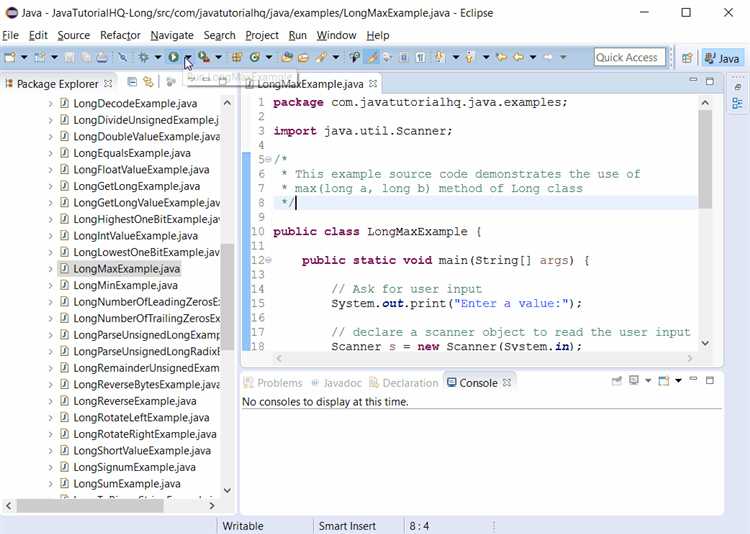Select LongSumExample.java in Package Explorer

tap(127, 484)
